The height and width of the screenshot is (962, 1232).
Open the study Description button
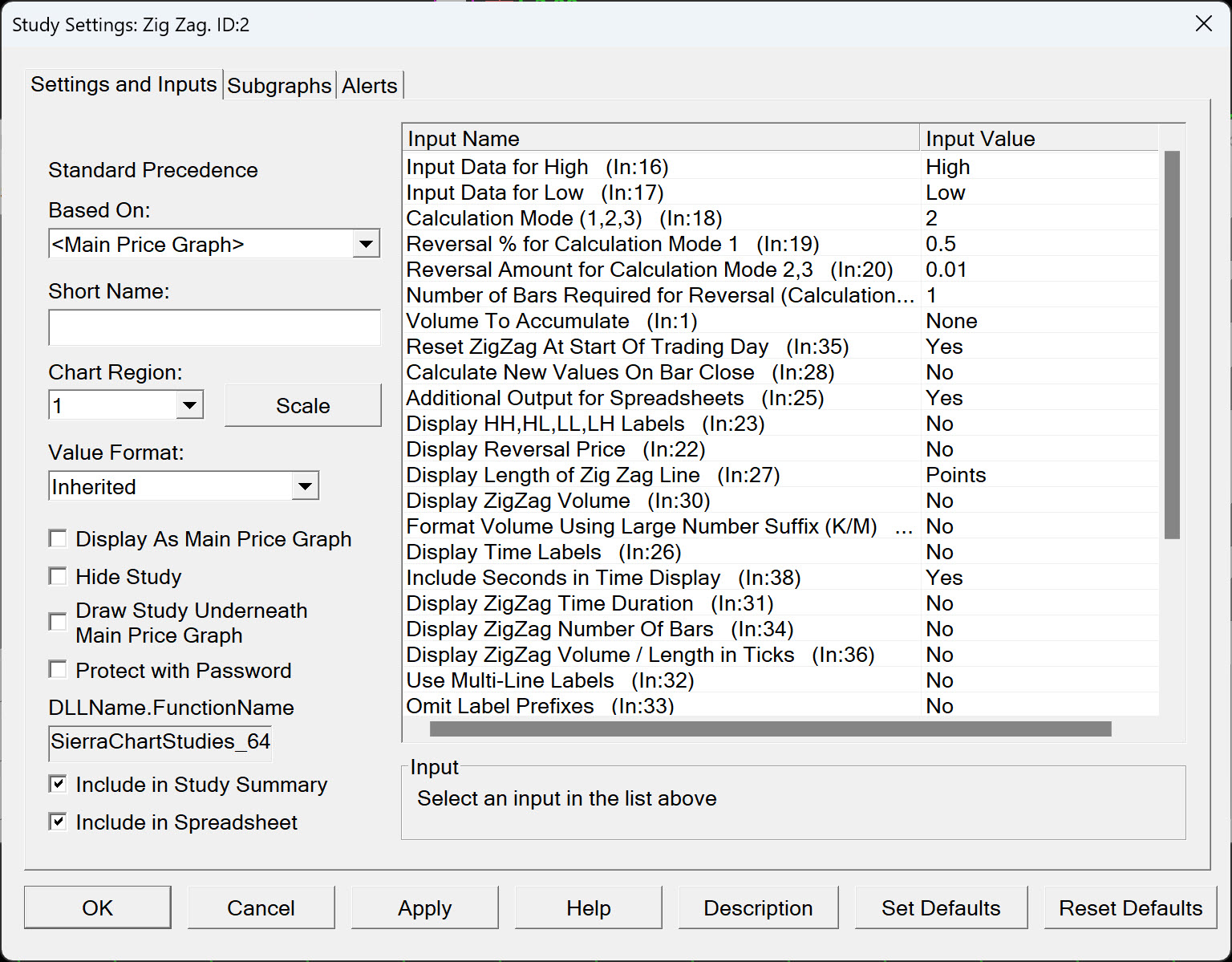tap(758, 907)
